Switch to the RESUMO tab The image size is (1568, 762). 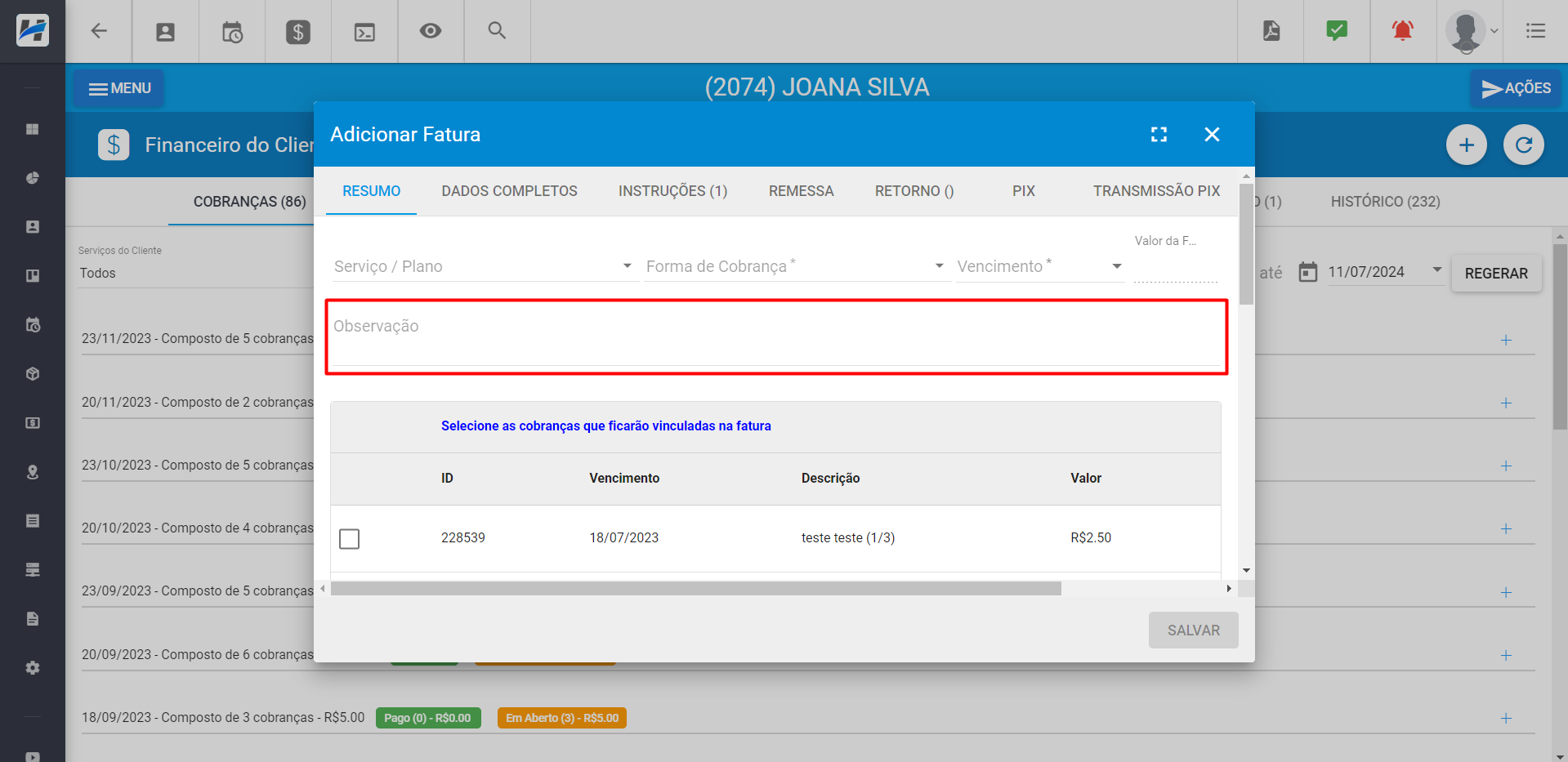(x=371, y=191)
